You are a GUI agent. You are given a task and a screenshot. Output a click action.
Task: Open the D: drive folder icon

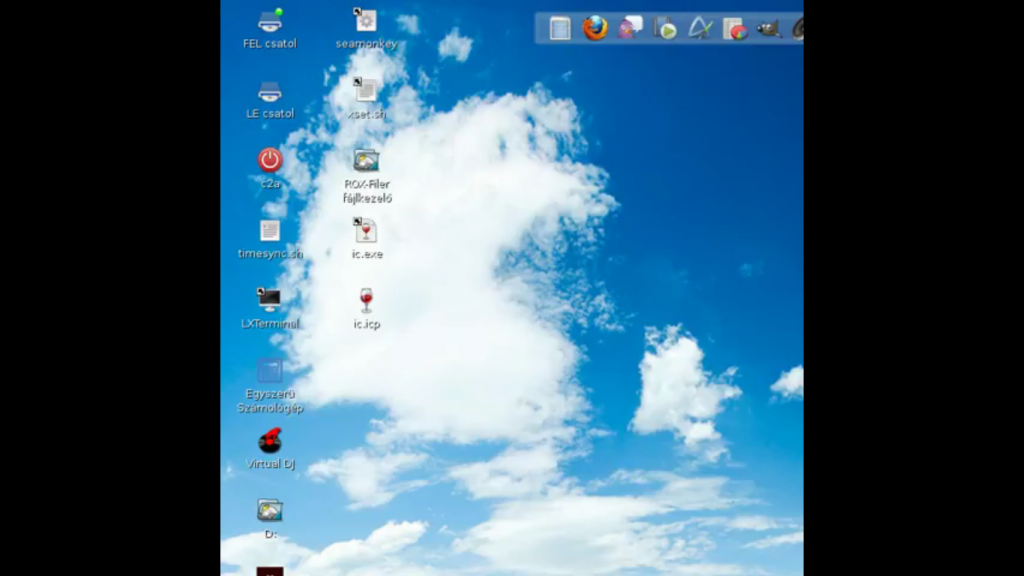270,511
